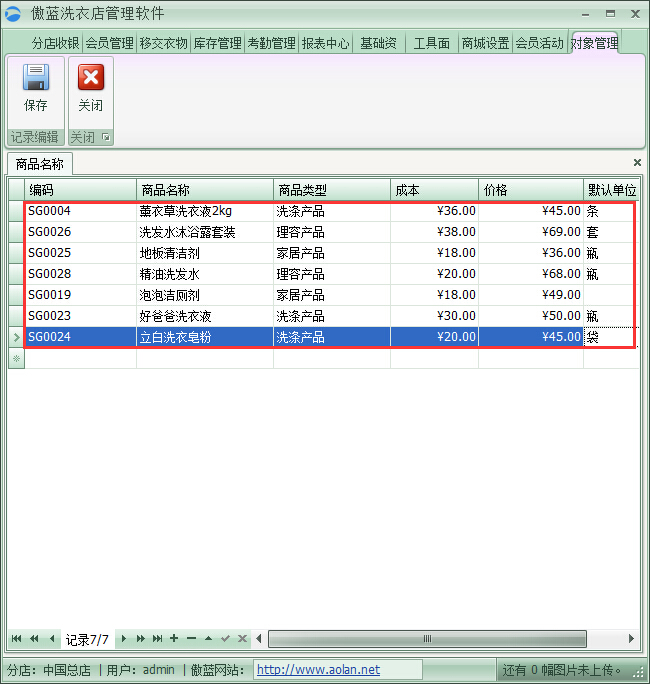
Task: Click horizontal scrollbar right arrow
Action: pyautogui.click(x=631, y=639)
